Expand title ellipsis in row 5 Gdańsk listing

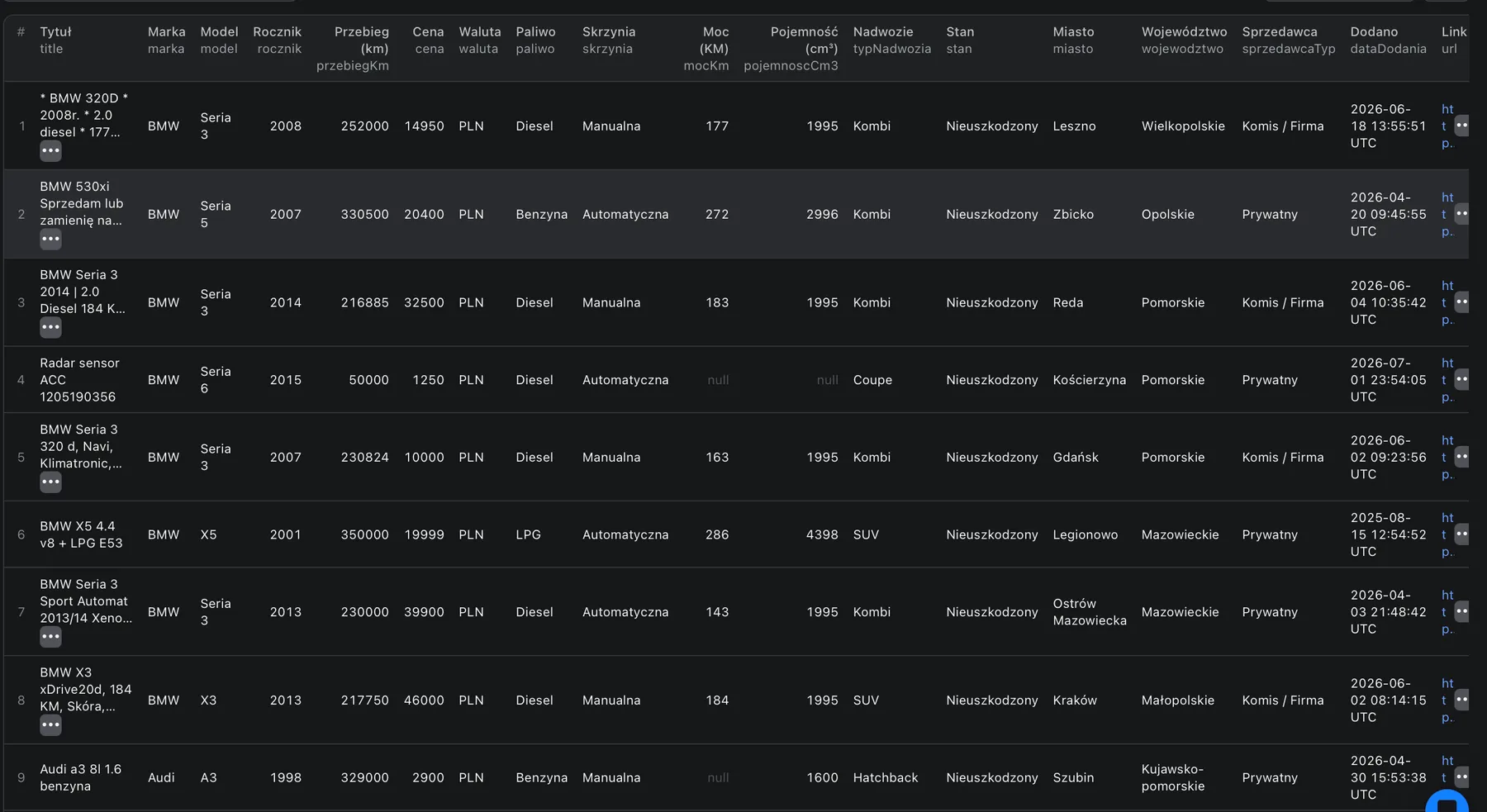[x=50, y=482]
